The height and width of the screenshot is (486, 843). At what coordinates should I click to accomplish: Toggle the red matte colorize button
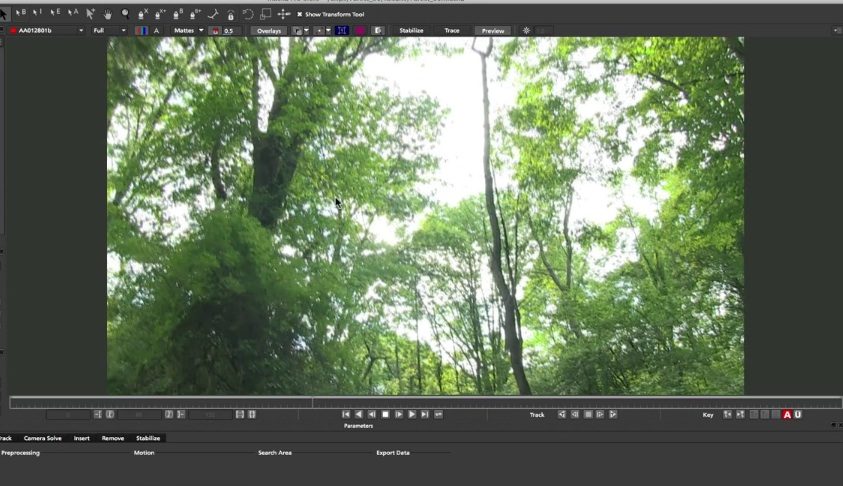tap(215, 31)
